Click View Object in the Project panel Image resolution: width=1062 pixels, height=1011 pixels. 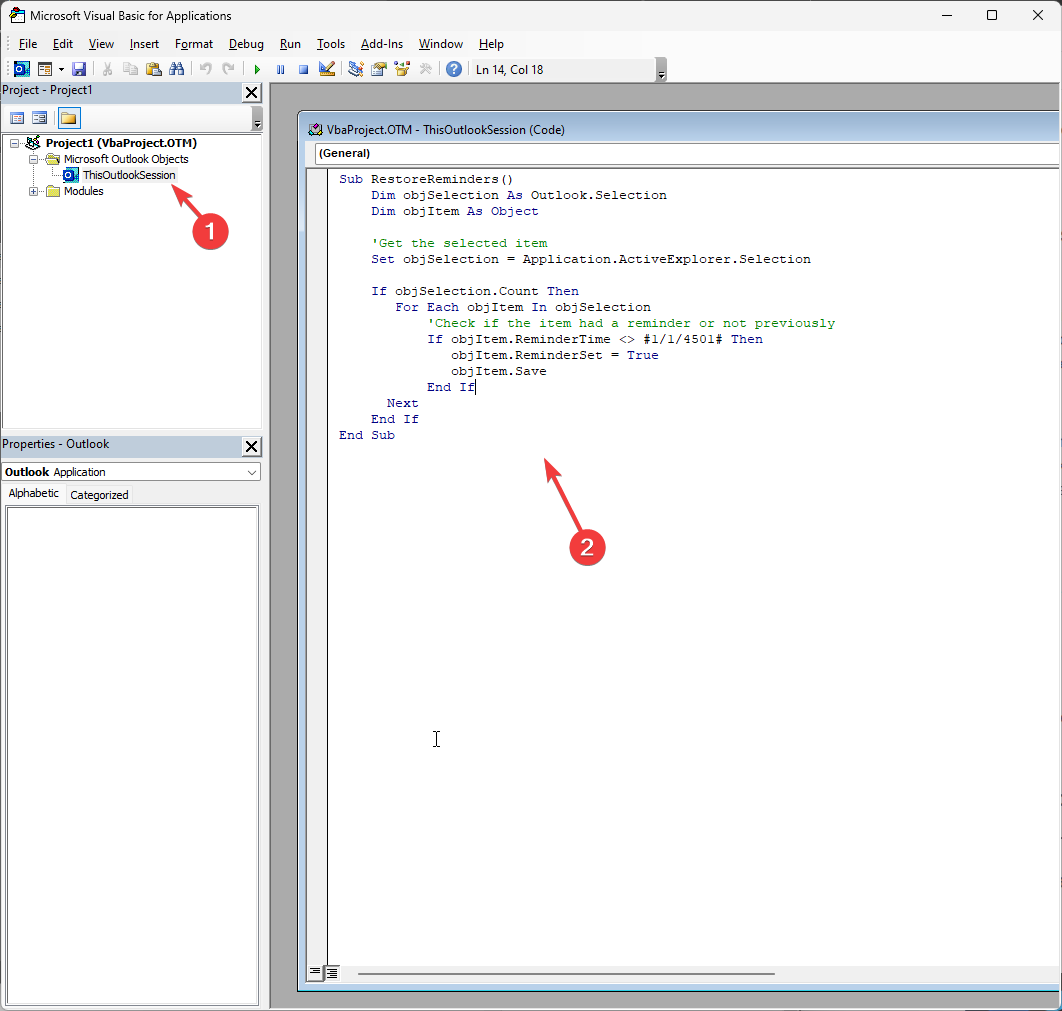(x=38, y=117)
